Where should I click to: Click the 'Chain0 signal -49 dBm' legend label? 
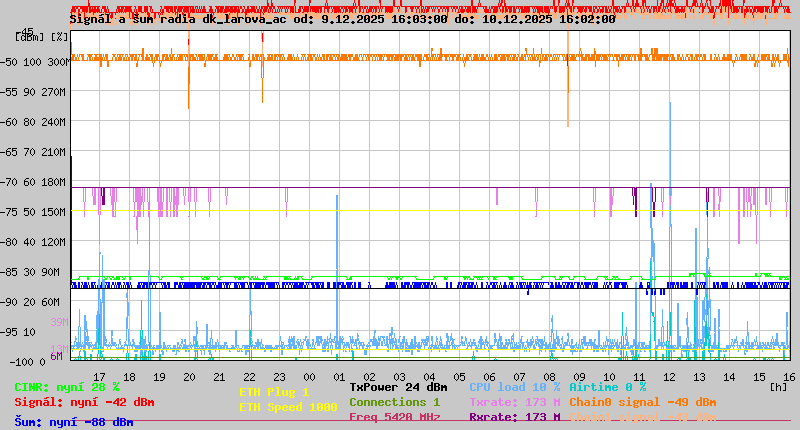pyautogui.click(x=643, y=402)
